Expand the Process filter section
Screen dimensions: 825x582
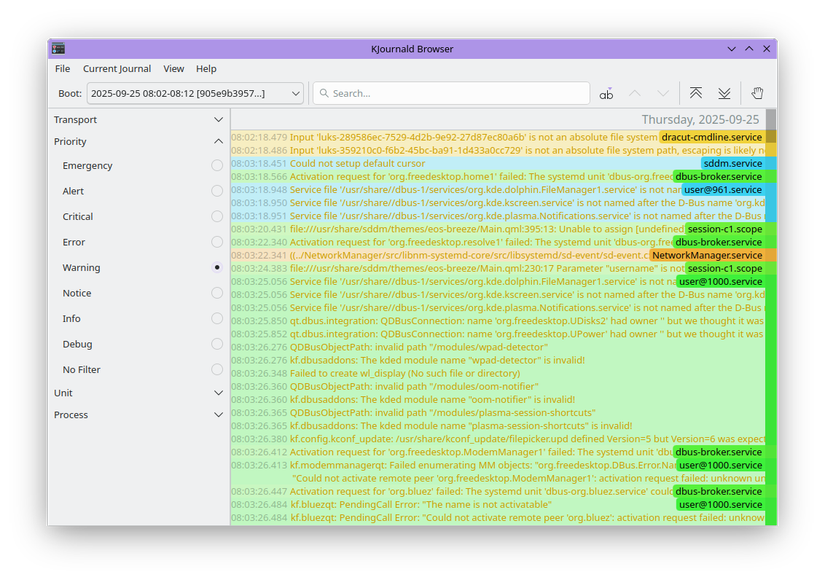click(x=217, y=415)
